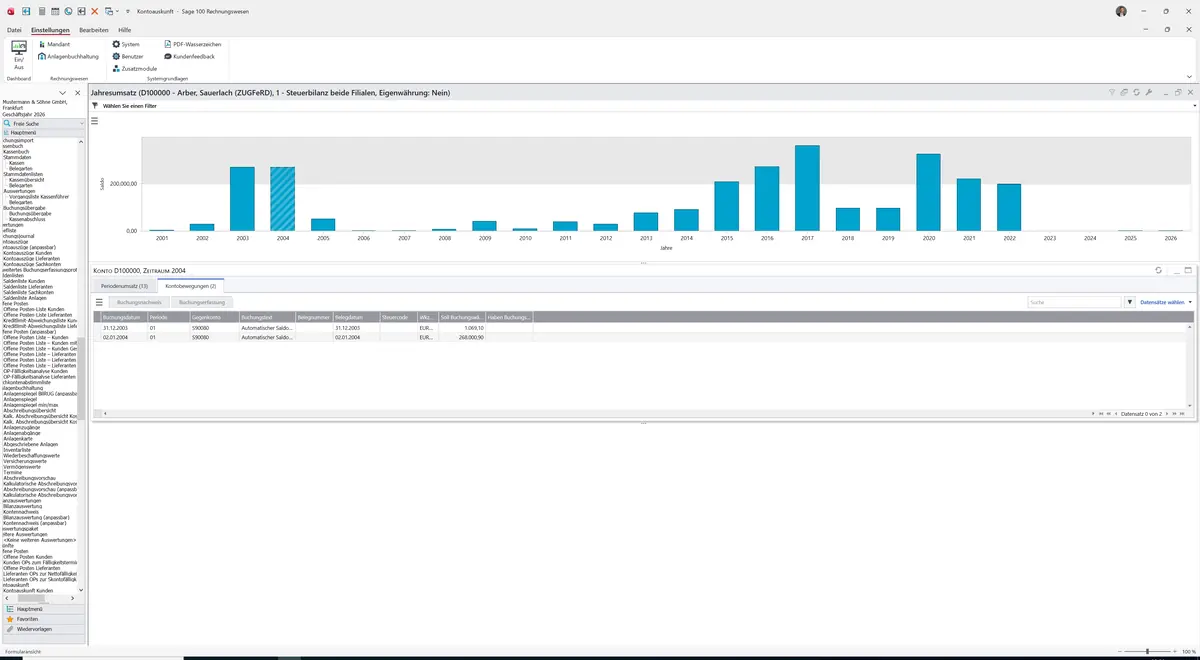Open Benutzer settings

pos(128,57)
